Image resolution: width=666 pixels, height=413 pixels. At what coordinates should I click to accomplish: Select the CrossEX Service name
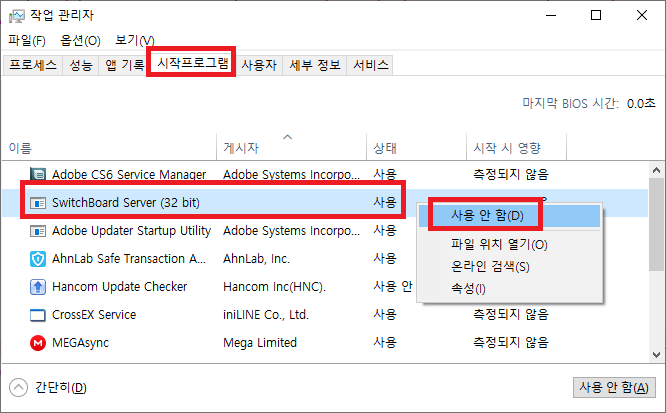[94, 315]
